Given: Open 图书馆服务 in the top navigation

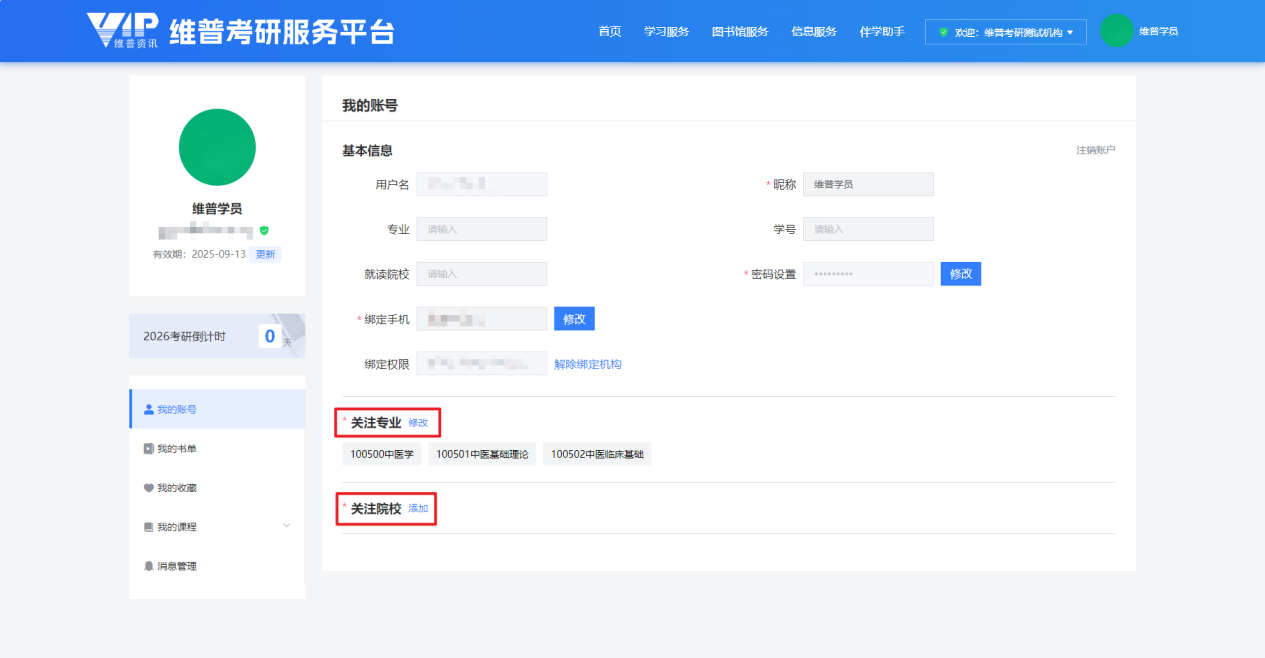Looking at the screenshot, I should point(739,32).
